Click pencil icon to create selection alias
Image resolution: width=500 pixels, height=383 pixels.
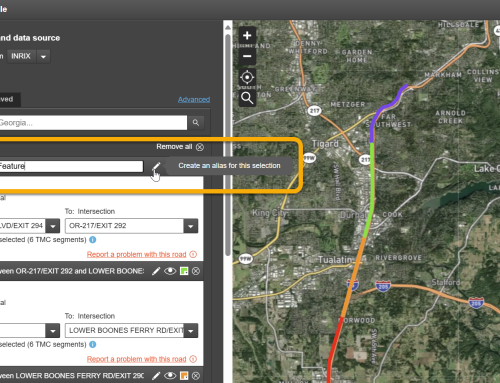(156, 166)
